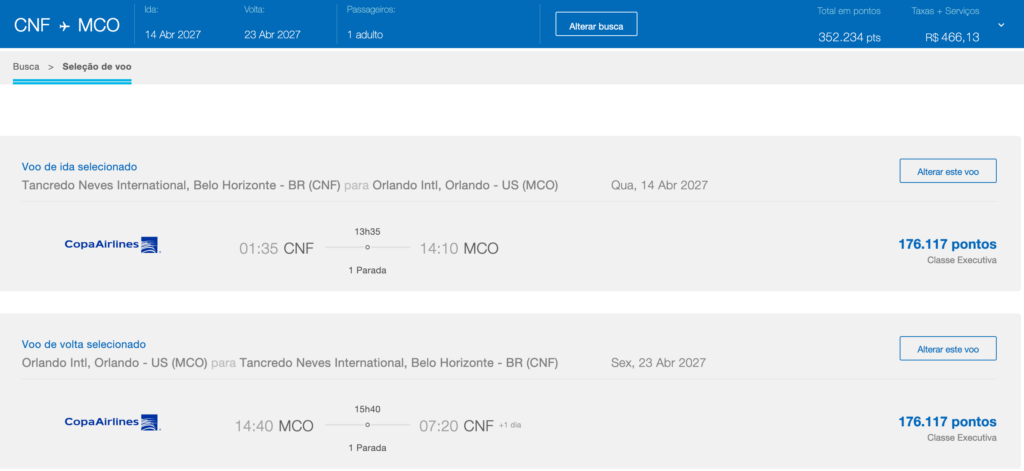Change the selected outbound flight (Voo de ida)
This screenshot has width=1024, height=471.
[x=948, y=172]
